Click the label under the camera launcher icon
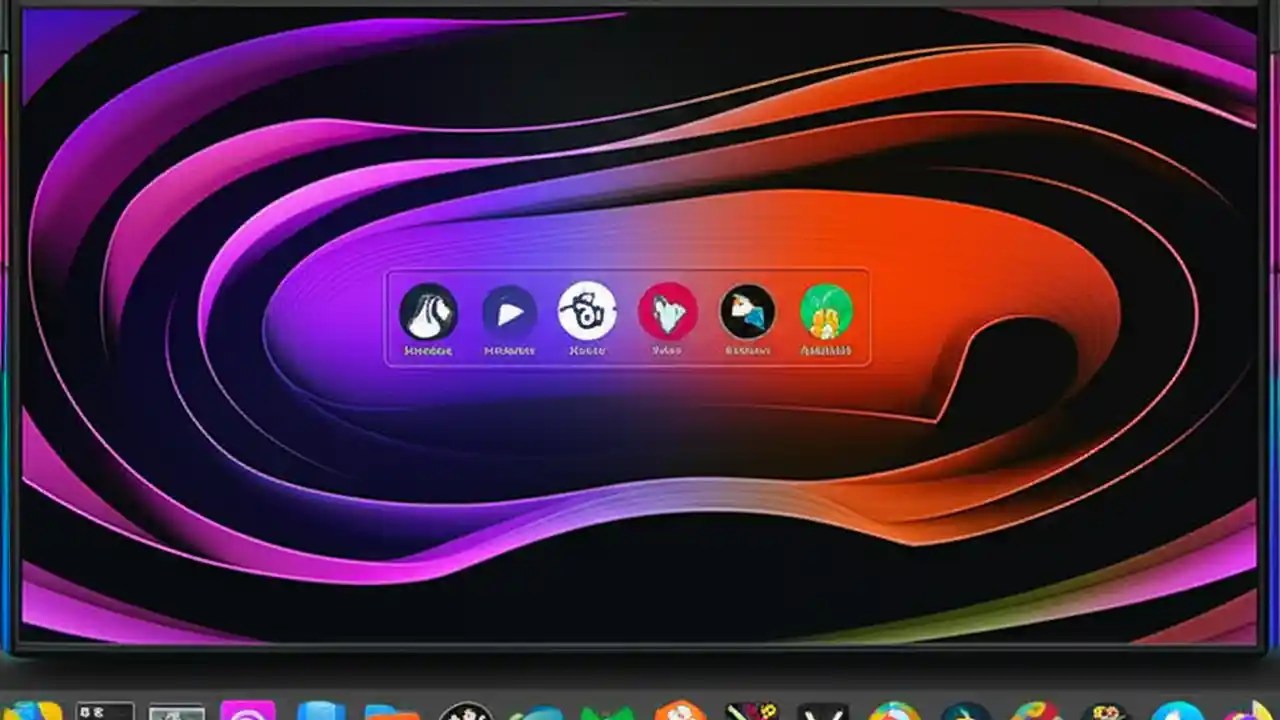 [588, 350]
